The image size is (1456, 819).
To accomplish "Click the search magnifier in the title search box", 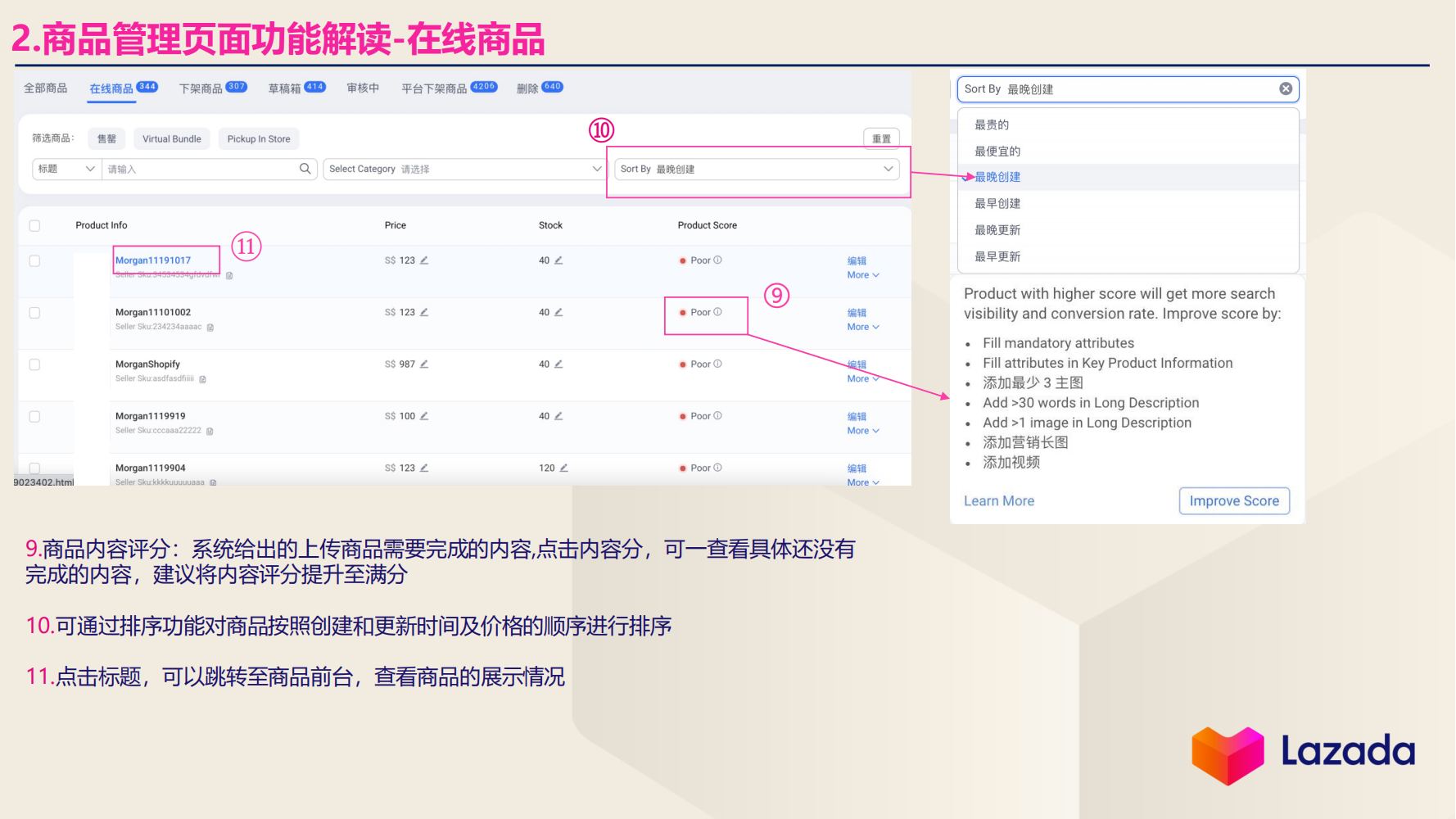I will [x=305, y=169].
